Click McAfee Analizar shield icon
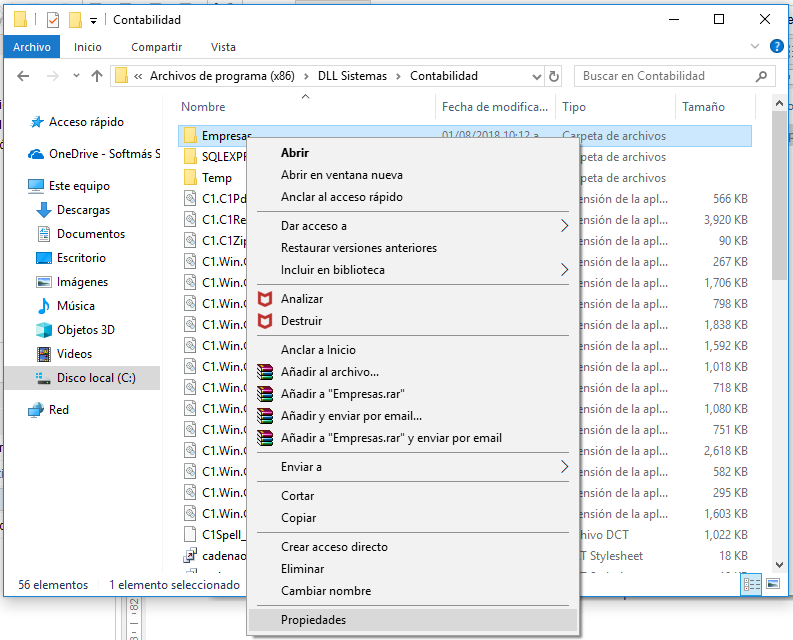793x640 pixels. 265,299
